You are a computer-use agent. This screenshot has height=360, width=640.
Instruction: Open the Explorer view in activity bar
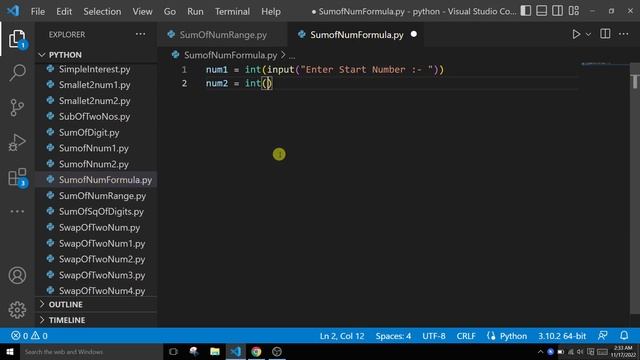click(17, 39)
